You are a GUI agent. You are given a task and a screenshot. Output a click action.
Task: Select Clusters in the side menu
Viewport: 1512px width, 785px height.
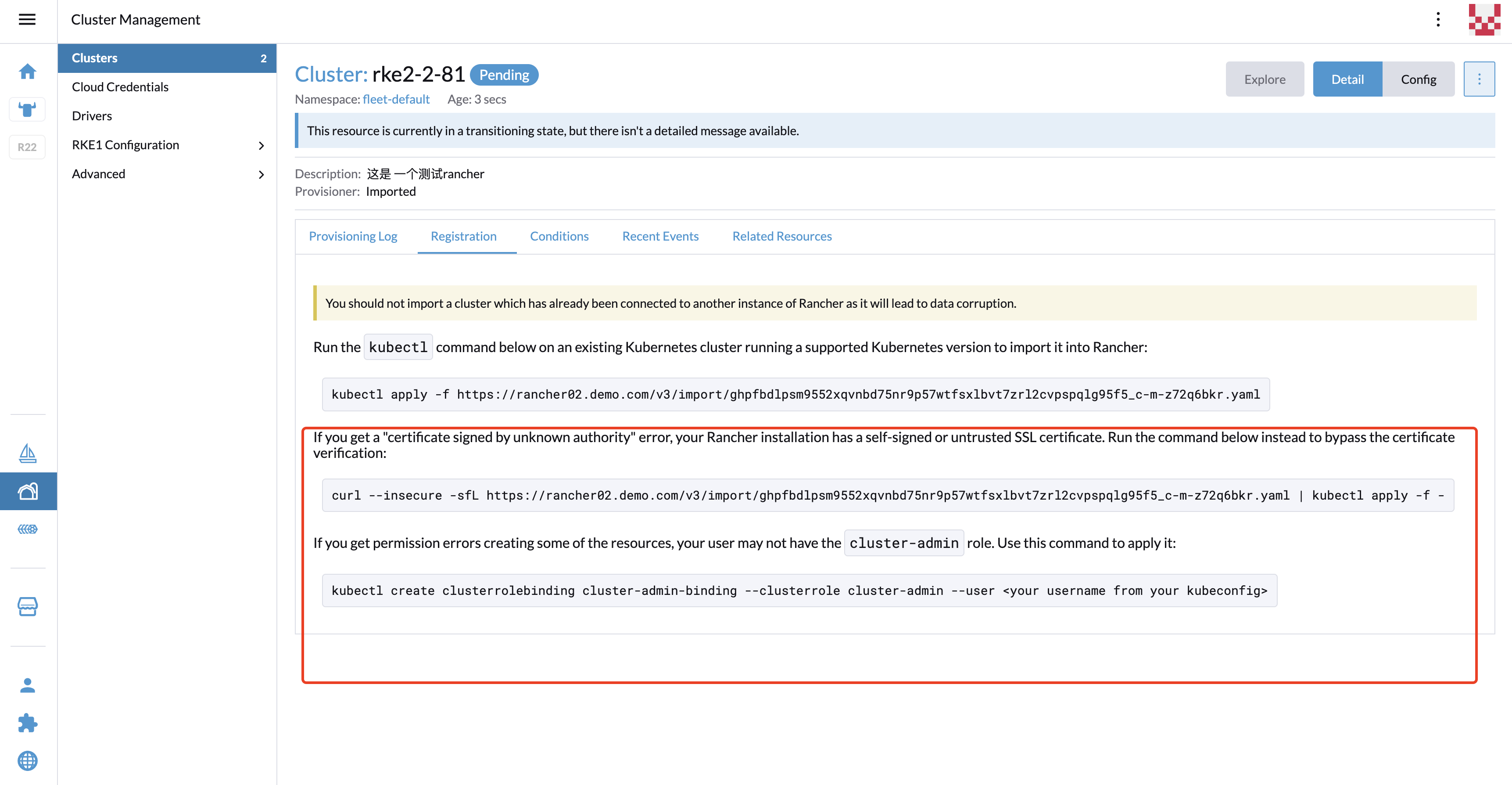pyautogui.click(x=167, y=58)
